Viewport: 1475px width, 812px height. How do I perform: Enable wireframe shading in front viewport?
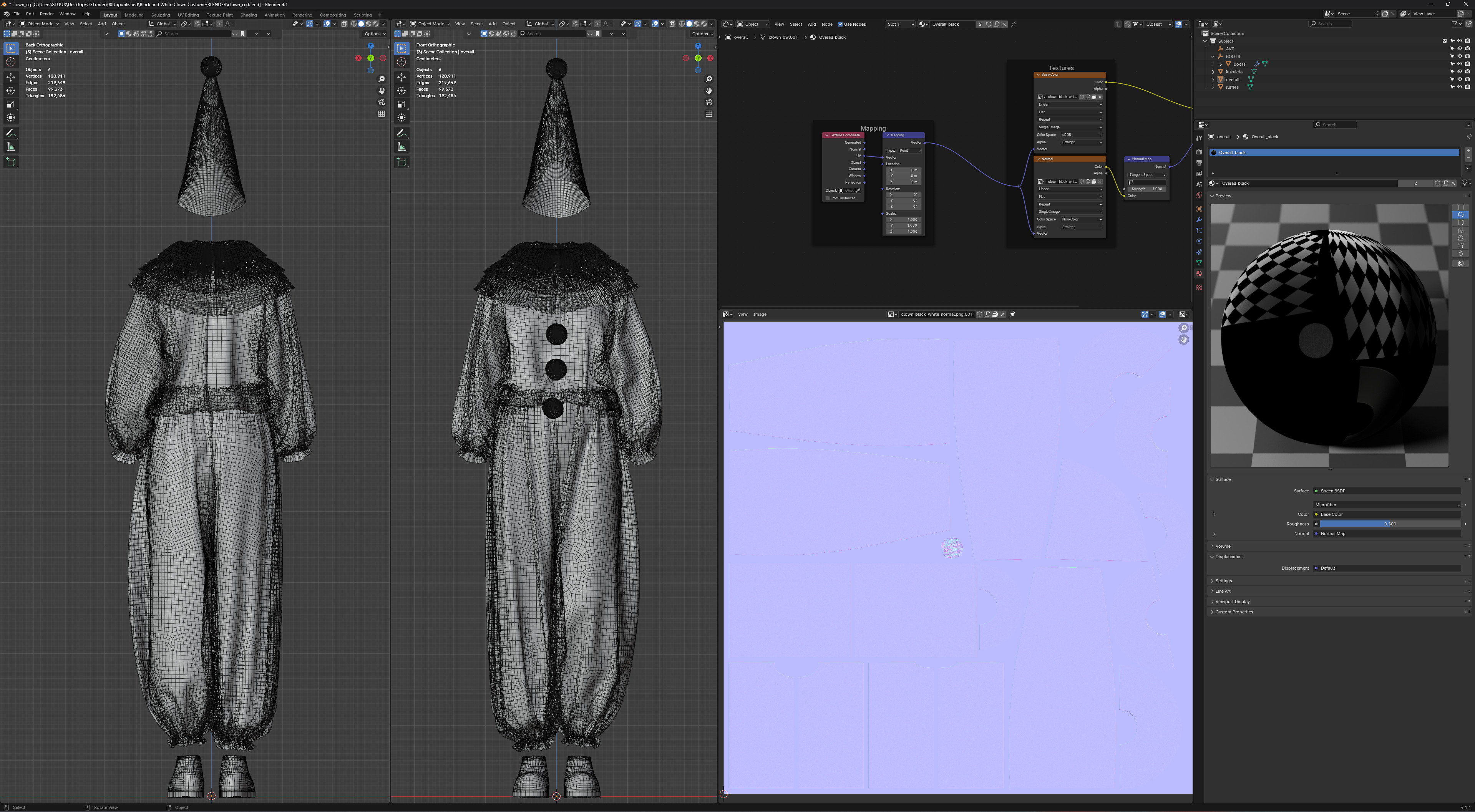(x=681, y=24)
